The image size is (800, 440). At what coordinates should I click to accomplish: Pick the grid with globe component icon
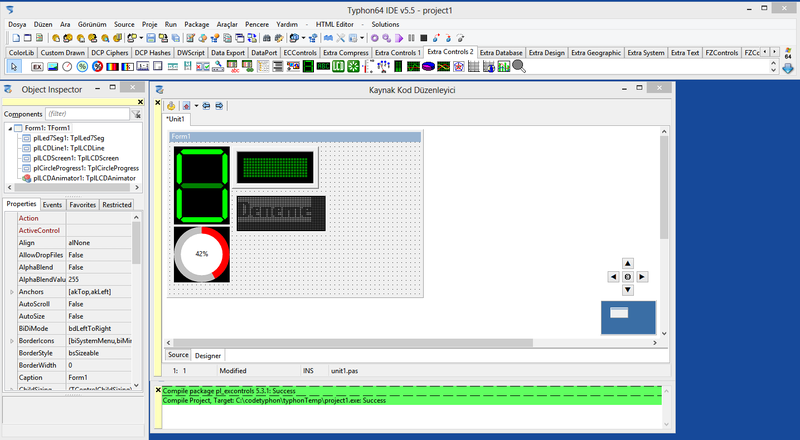pos(489,66)
